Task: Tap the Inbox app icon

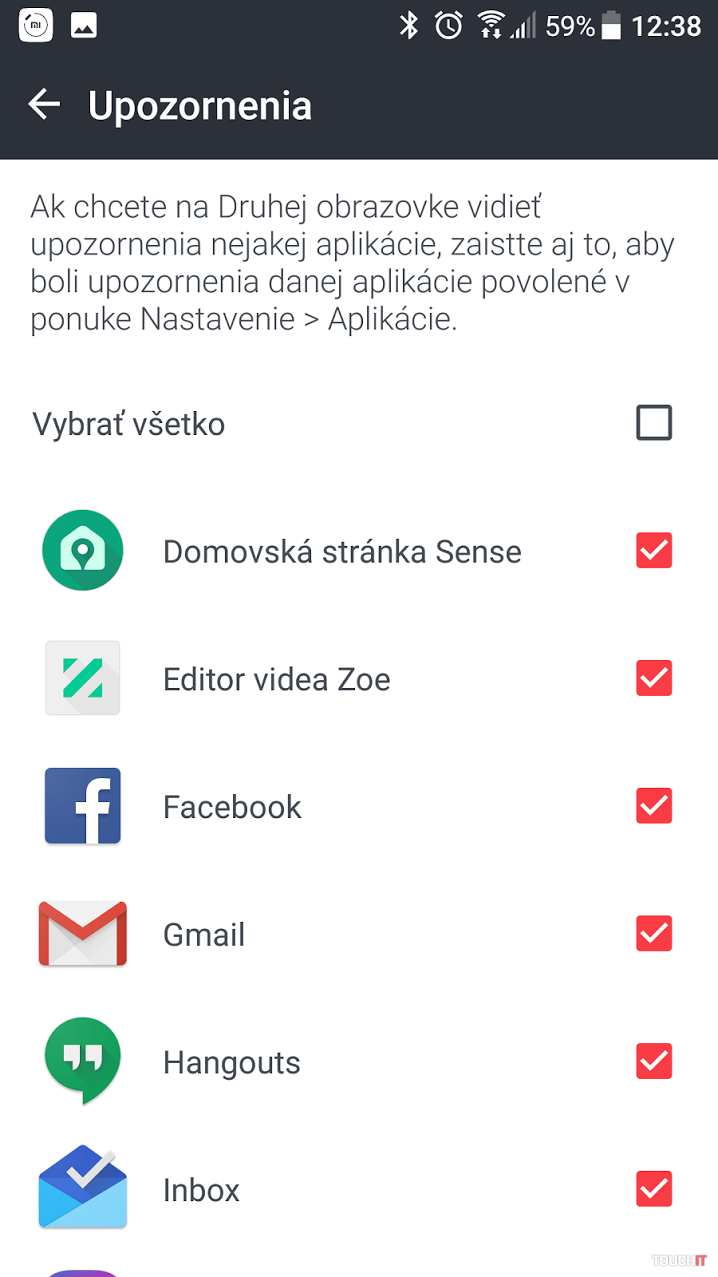Action: (x=83, y=1188)
